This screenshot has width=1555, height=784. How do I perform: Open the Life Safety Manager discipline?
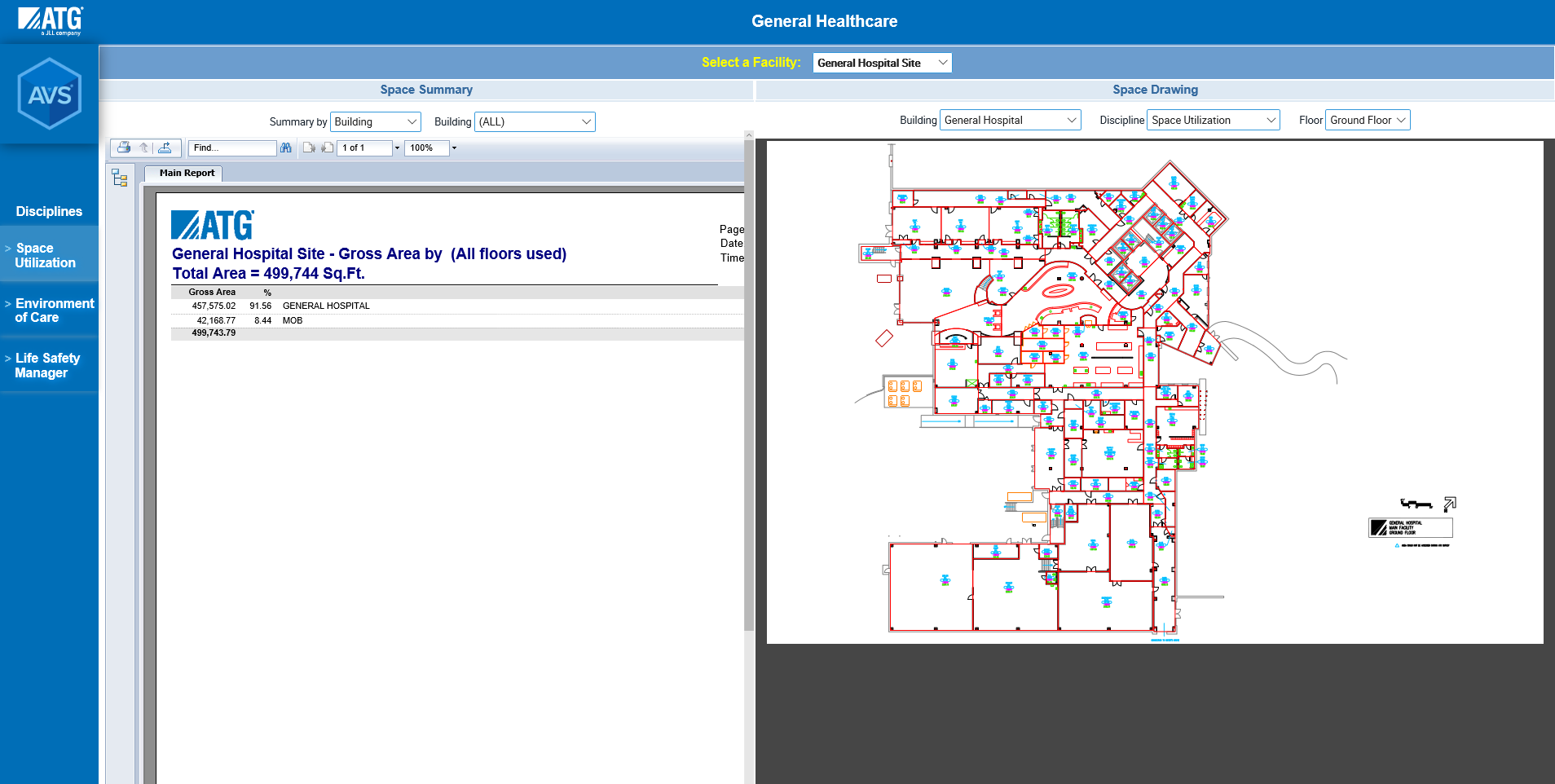point(49,365)
